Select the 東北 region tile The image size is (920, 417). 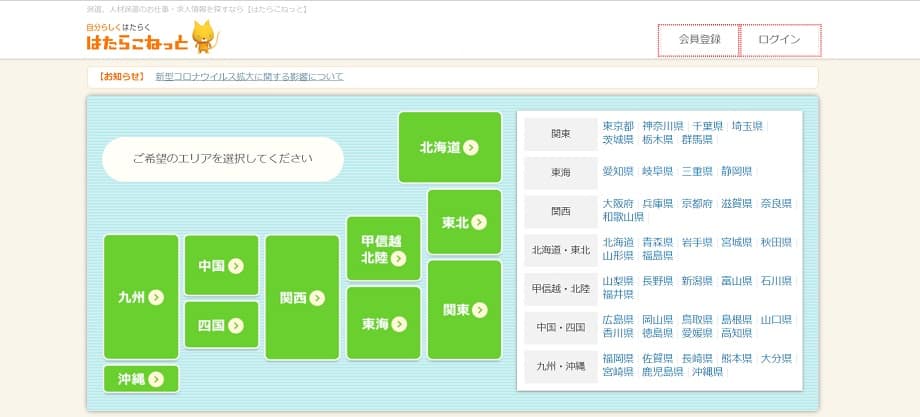tap(464, 222)
